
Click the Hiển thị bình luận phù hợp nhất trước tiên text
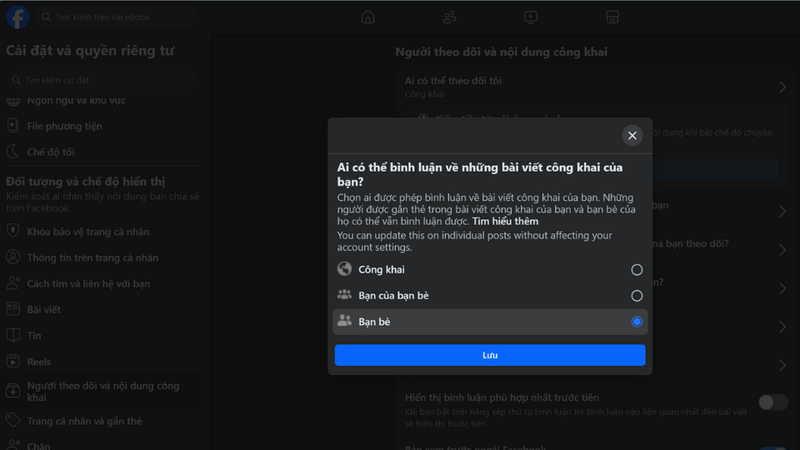point(502,397)
